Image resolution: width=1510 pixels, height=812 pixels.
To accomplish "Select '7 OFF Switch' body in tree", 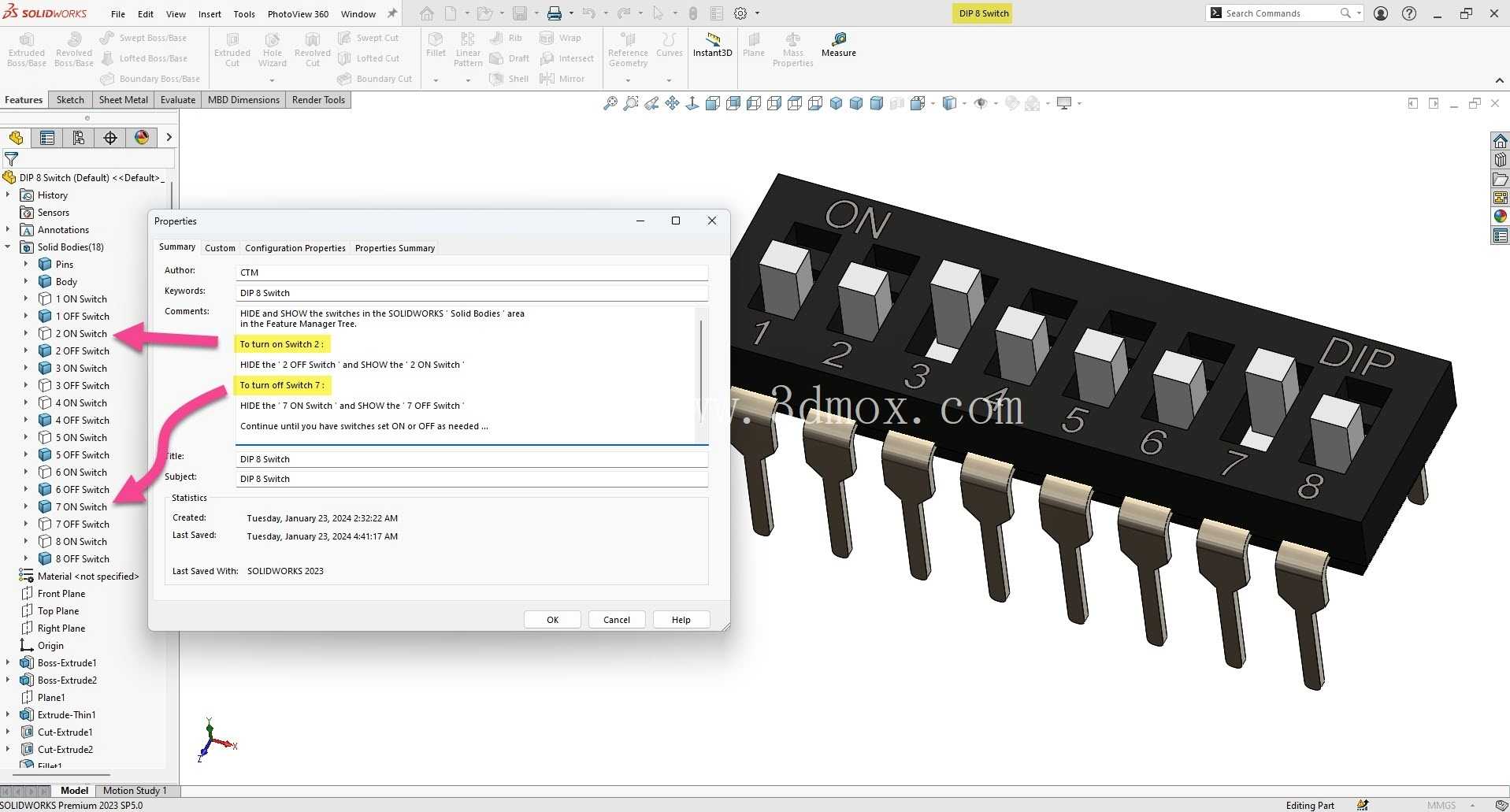I will tap(82, 525).
